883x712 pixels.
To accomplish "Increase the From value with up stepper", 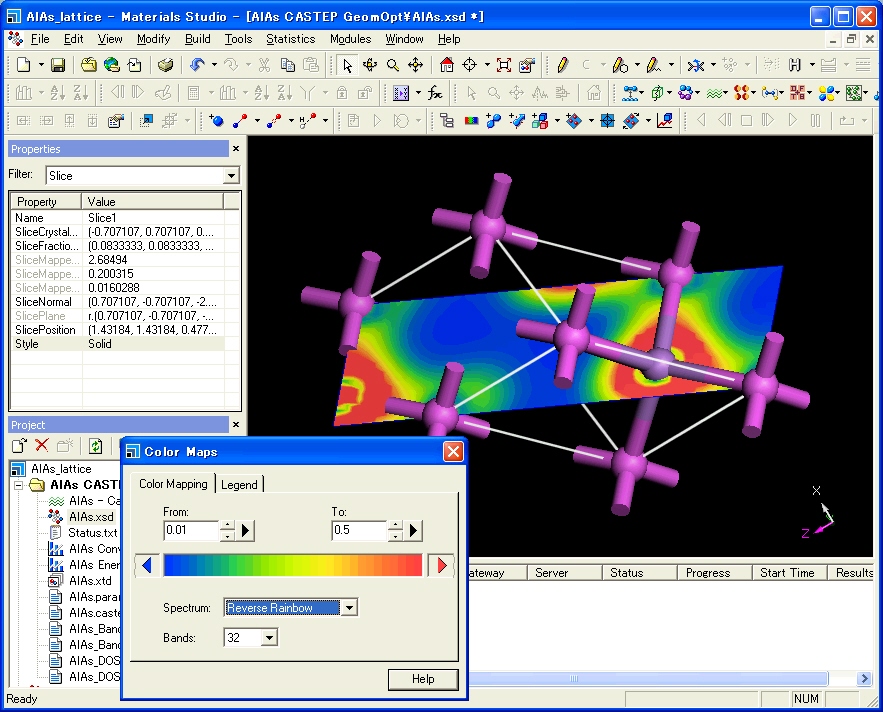I will [227, 525].
